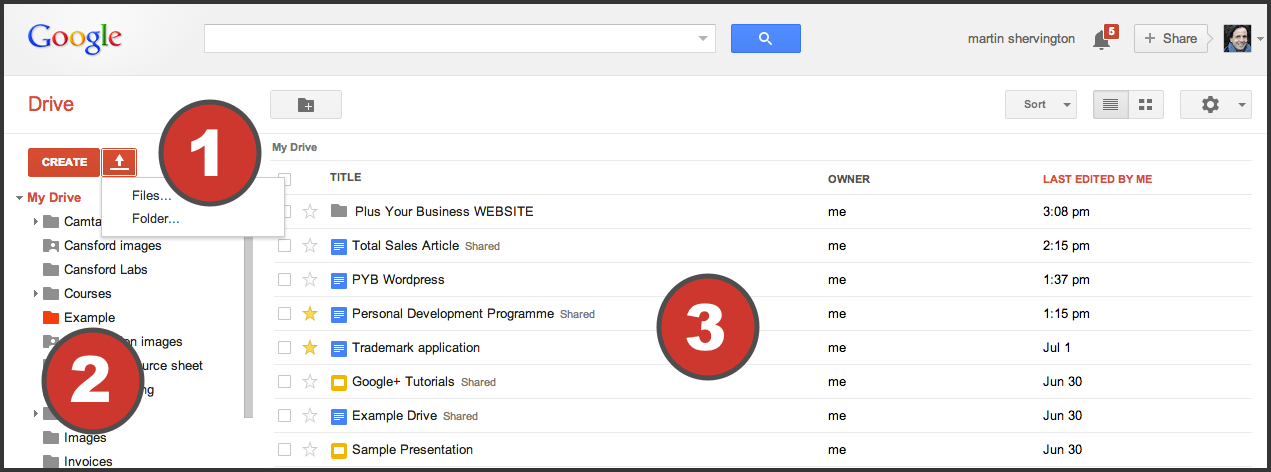Unstar the Trademark application document
The width and height of the screenshot is (1271, 472).
[x=310, y=347]
